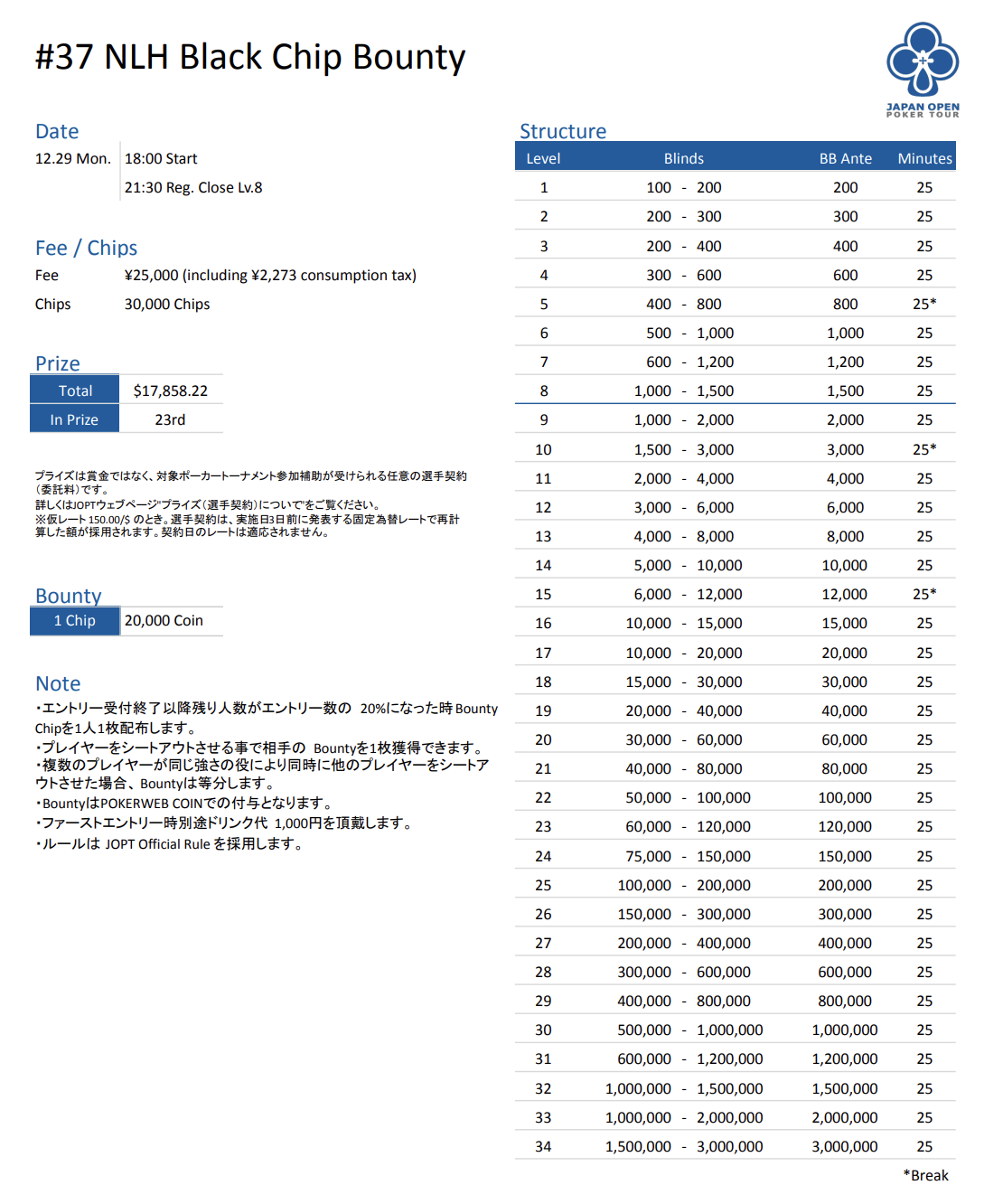Click the "21:30 Reg. Close Lv.8" text
Viewport: 1003px width, 1204px height.
pyautogui.click(x=193, y=188)
